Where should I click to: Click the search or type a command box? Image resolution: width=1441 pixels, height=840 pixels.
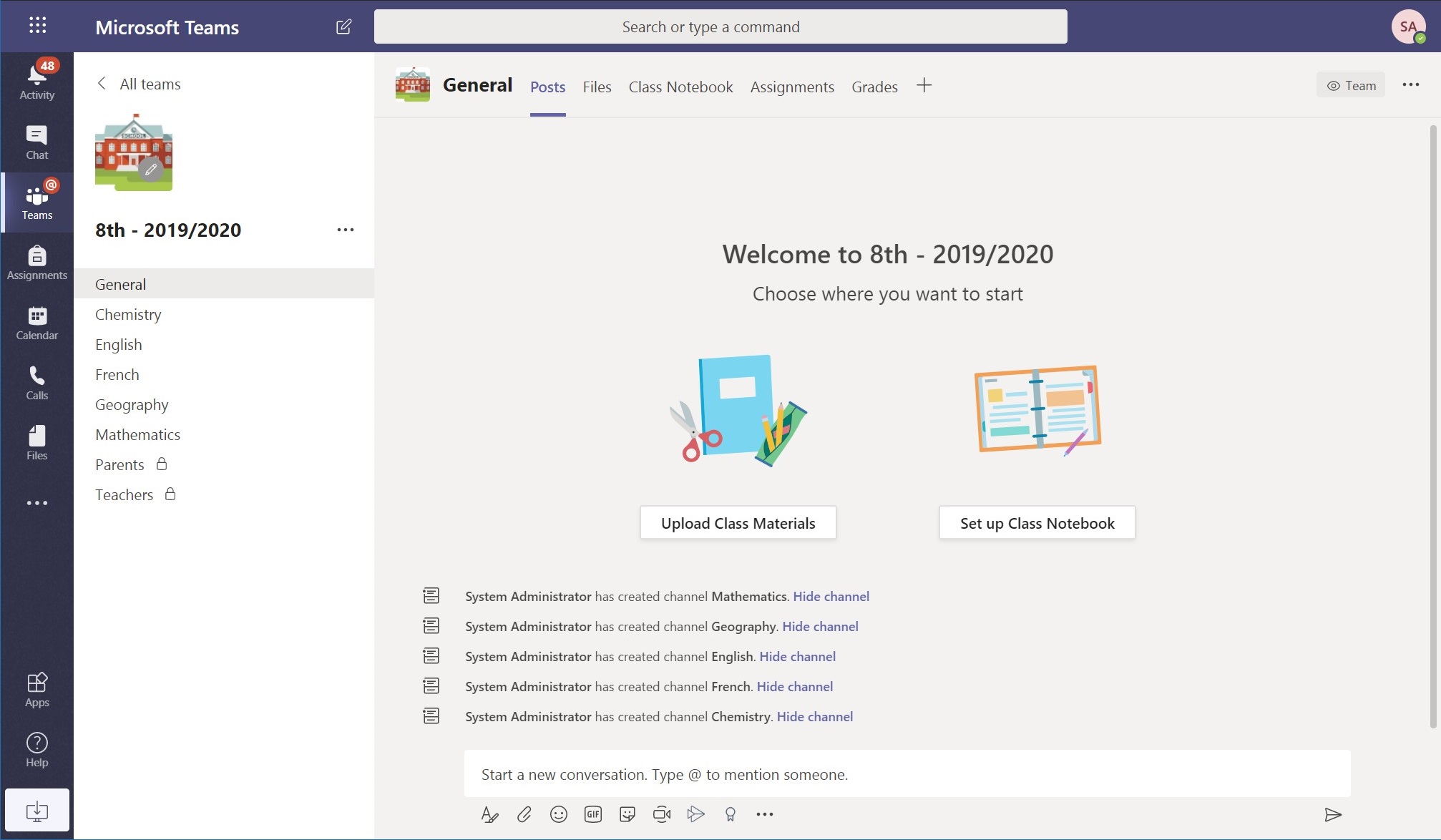(720, 26)
